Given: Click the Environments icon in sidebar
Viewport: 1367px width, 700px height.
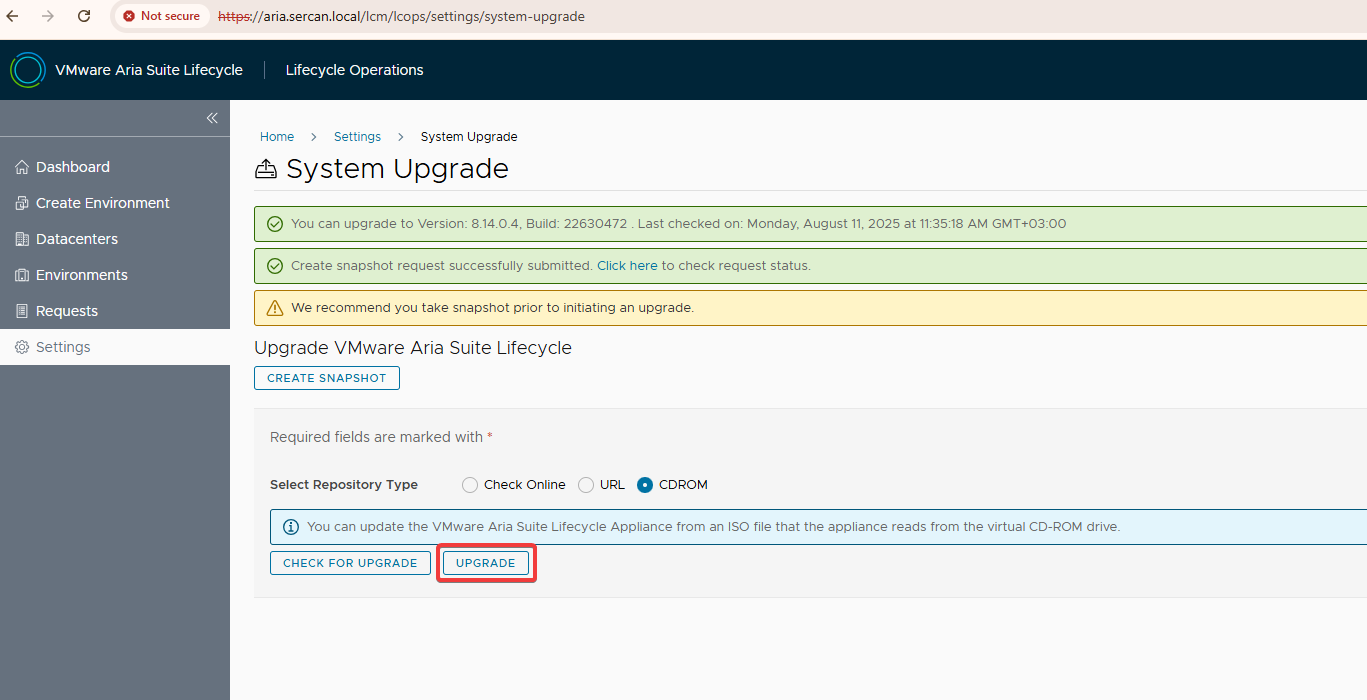Looking at the screenshot, I should (x=22, y=275).
